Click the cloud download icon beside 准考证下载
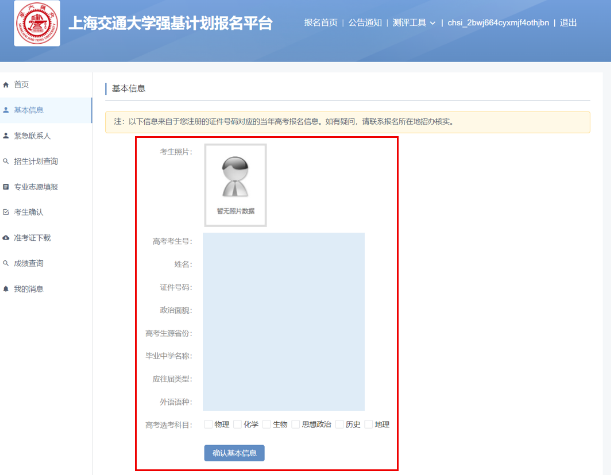Image resolution: width=611 pixels, height=475 pixels. click(x=6, y=238)
